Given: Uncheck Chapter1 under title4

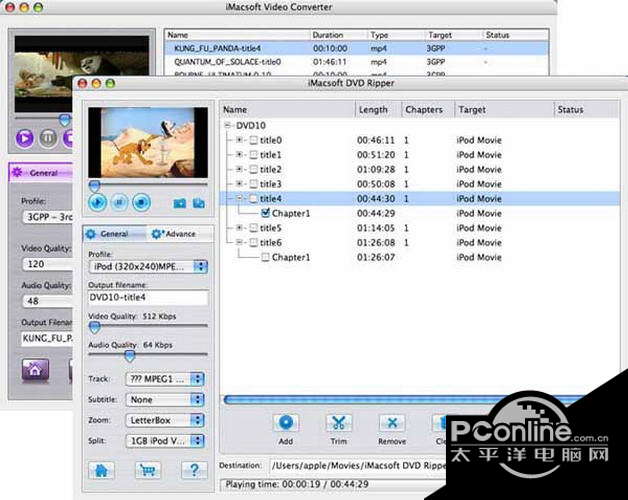Looking at the screenshot, I should coord(265,213).
